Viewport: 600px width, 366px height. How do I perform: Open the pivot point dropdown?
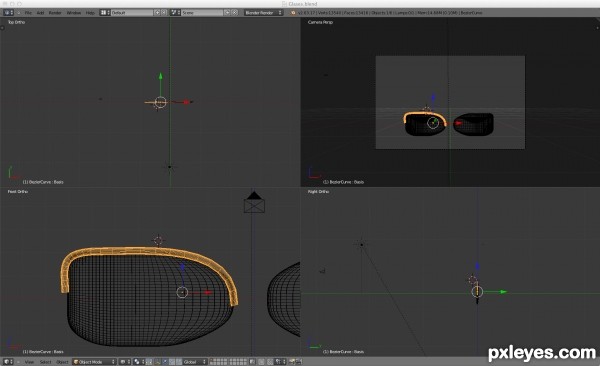[138, 362]
